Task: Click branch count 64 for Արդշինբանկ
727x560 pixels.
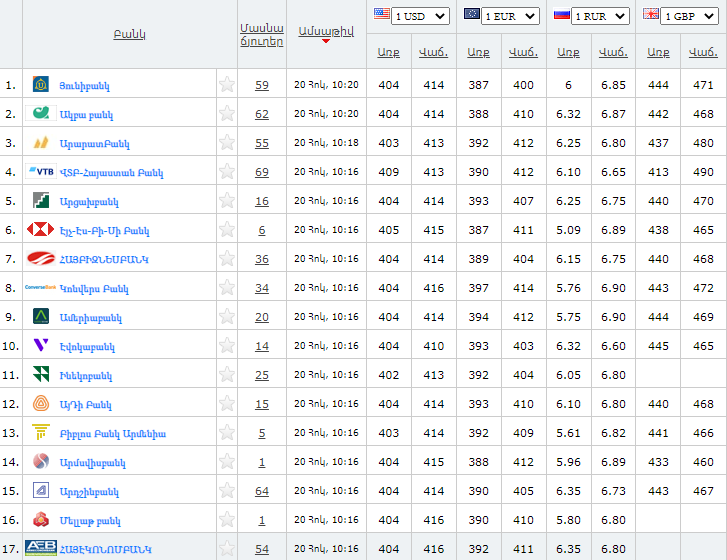Action: pyautogui.click(x=262, y=491)
